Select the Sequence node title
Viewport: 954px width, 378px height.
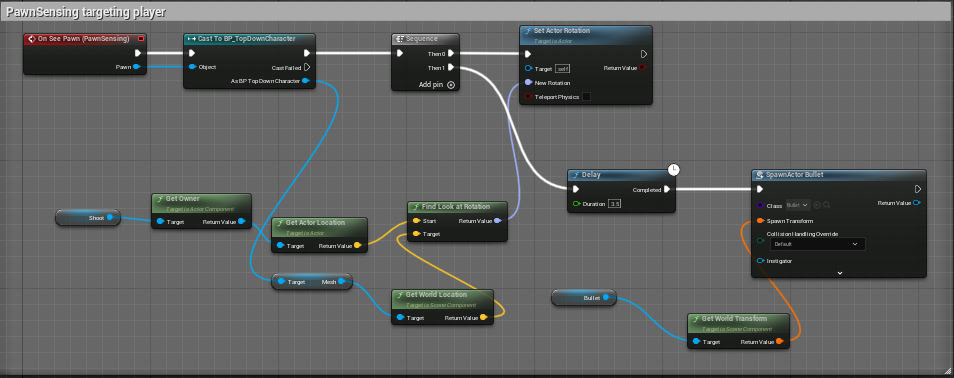pyautogui.click(x=422, y=38)
